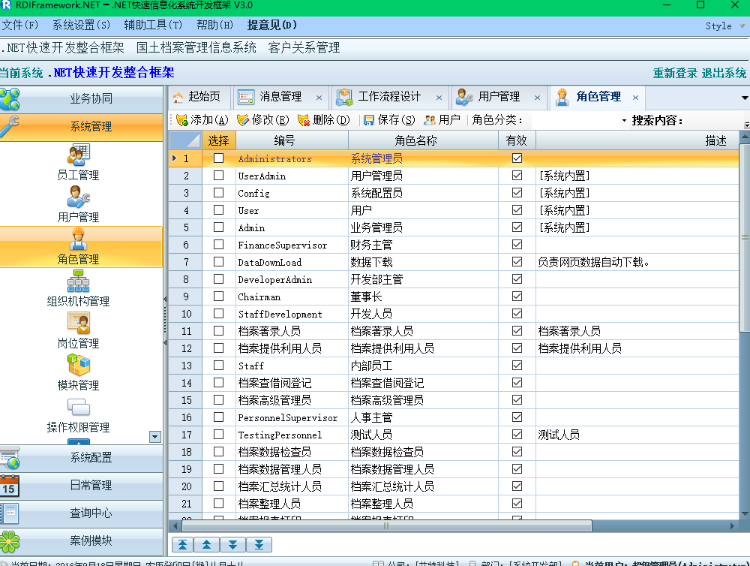Image resolution: width=750 pixels, height=566 pixels.
Task: Toggle 有效 checkbox for Staff row
Action: coord(517,365)
